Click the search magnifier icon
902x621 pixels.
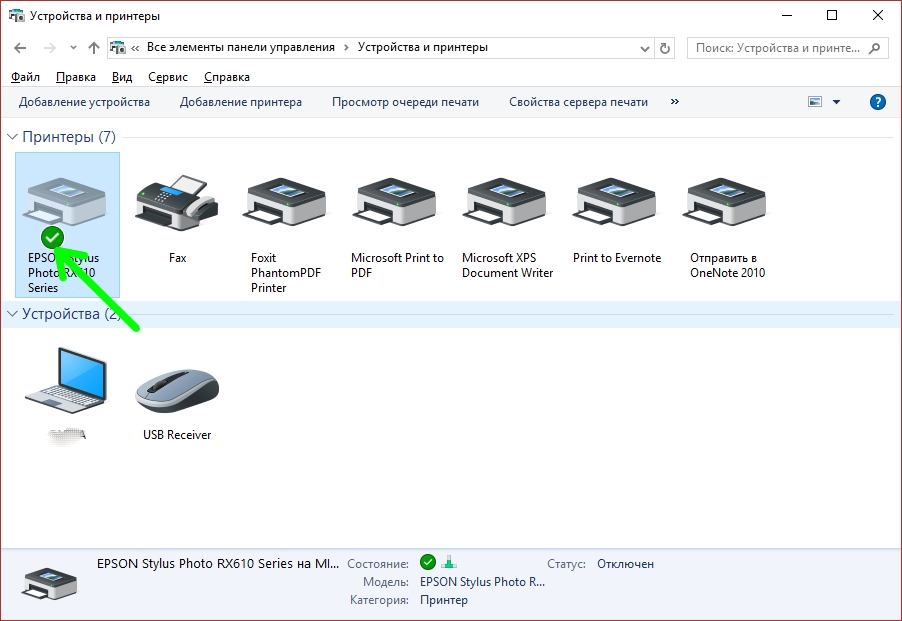pyautogui.click(x=874, y=48)
